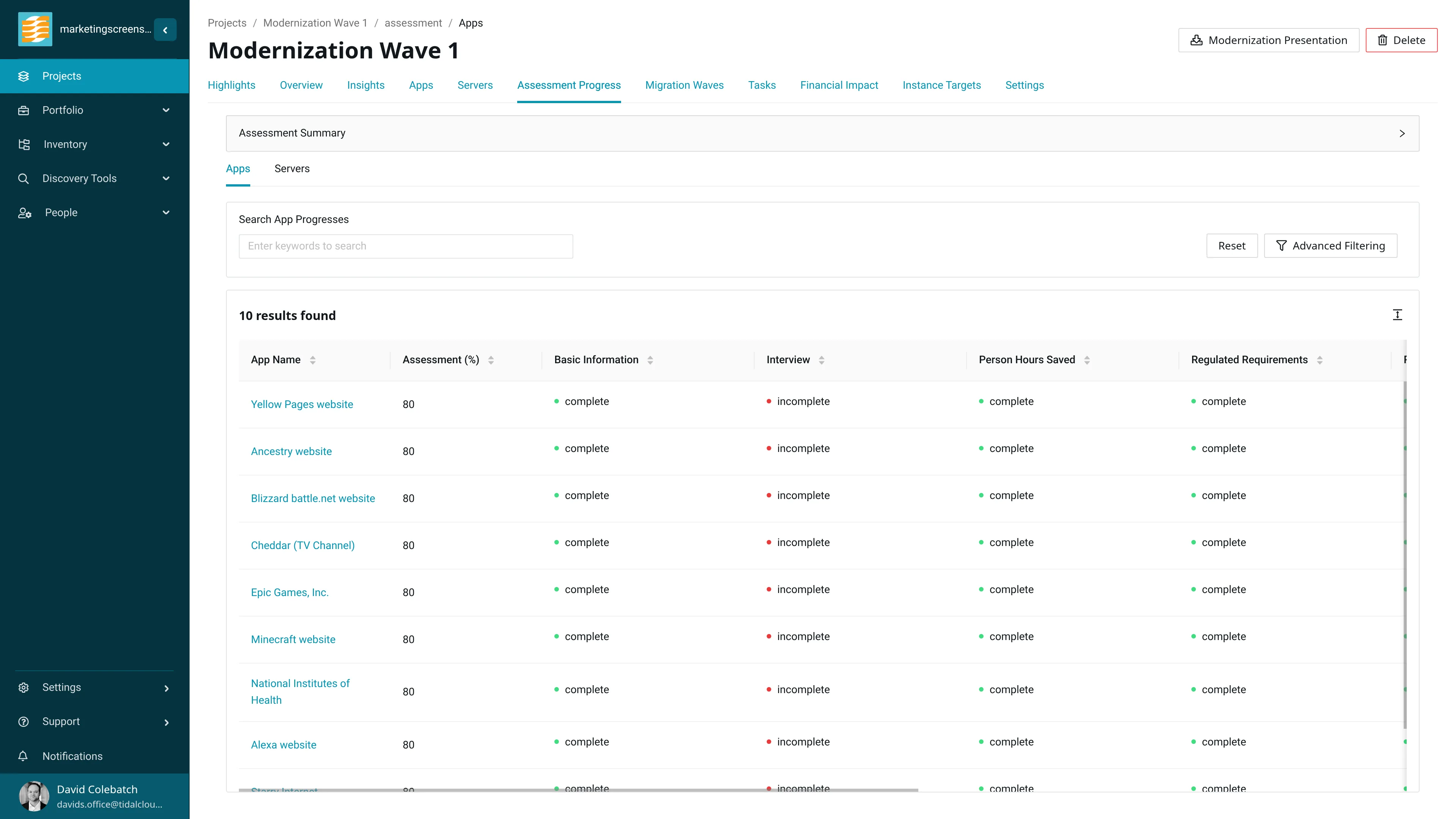Viewport: 1456px width, 819px height.
Task: Sort by Interview column arrows
Action: tap(821, 360)
